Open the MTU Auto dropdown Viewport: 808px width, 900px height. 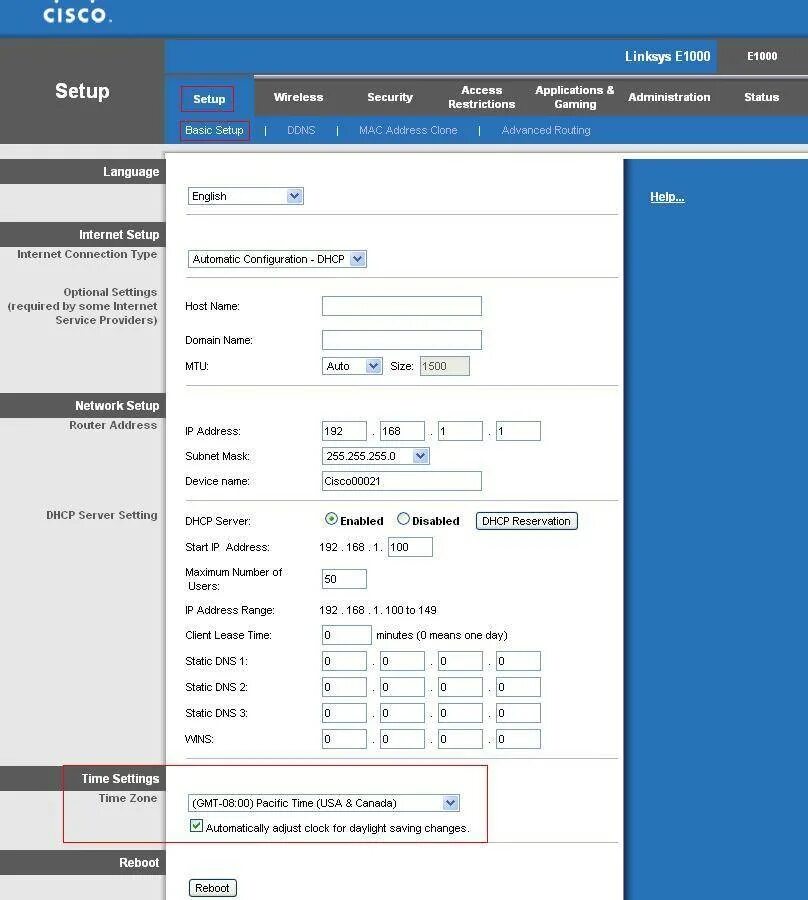(352, 366)
